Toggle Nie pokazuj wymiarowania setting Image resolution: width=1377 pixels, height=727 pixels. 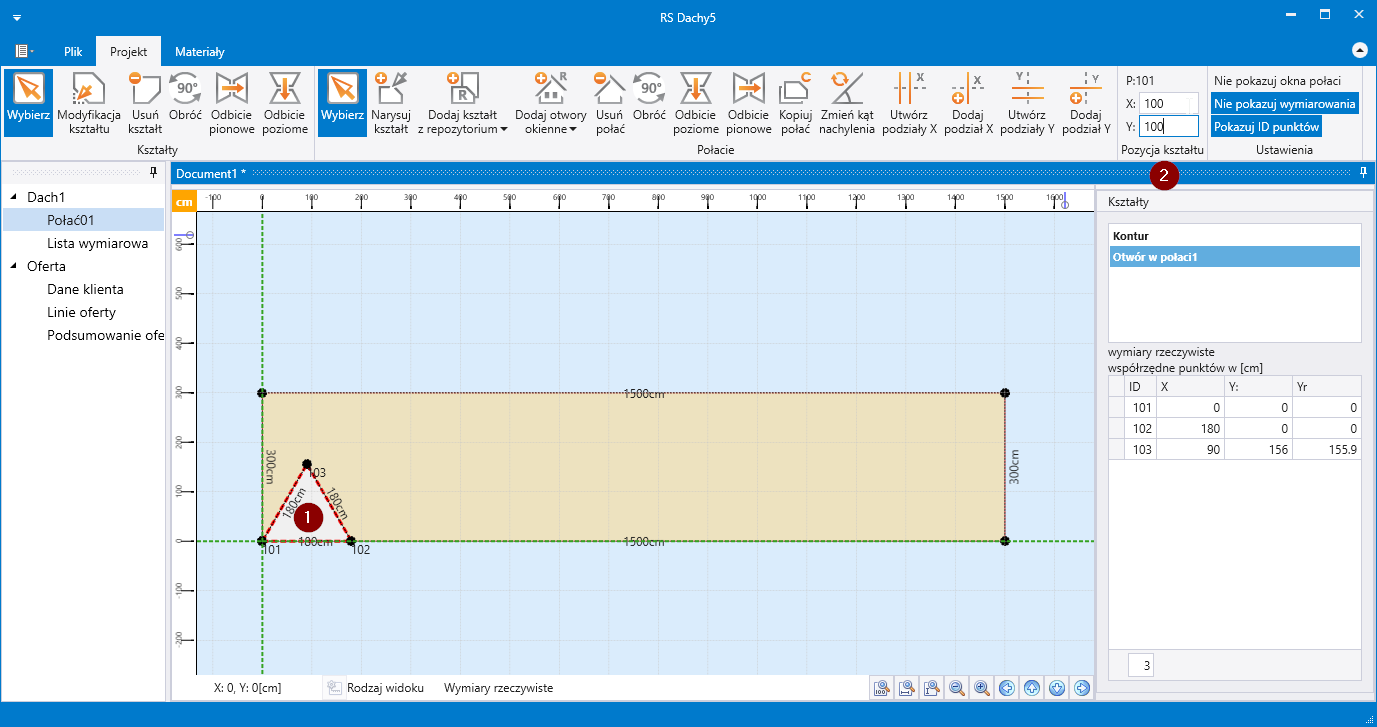[x=1285, y=104]
